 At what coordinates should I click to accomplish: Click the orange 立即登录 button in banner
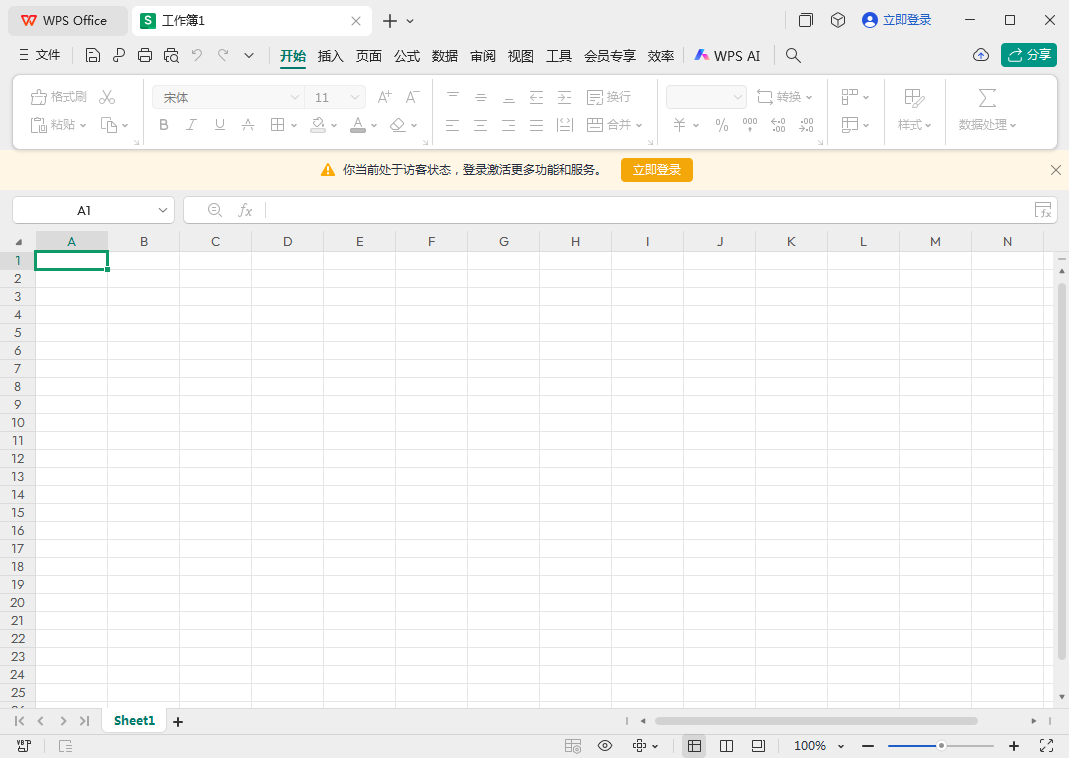[x=656, y=170]
